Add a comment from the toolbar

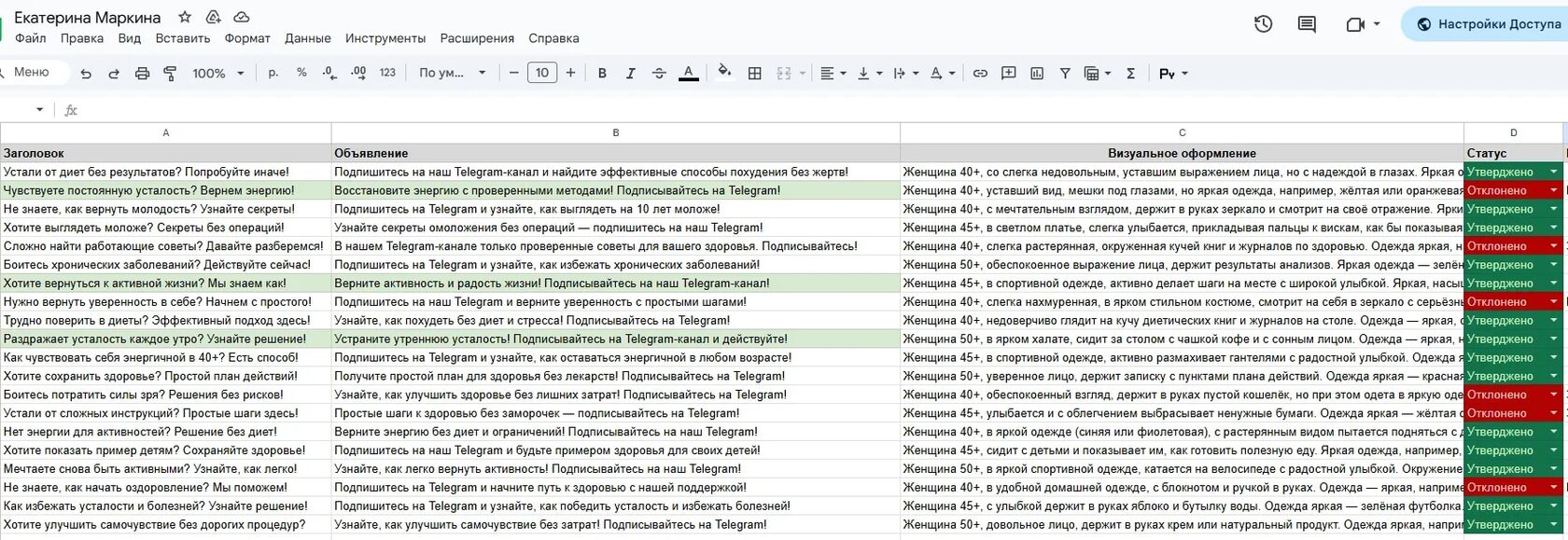(1008, 73)
